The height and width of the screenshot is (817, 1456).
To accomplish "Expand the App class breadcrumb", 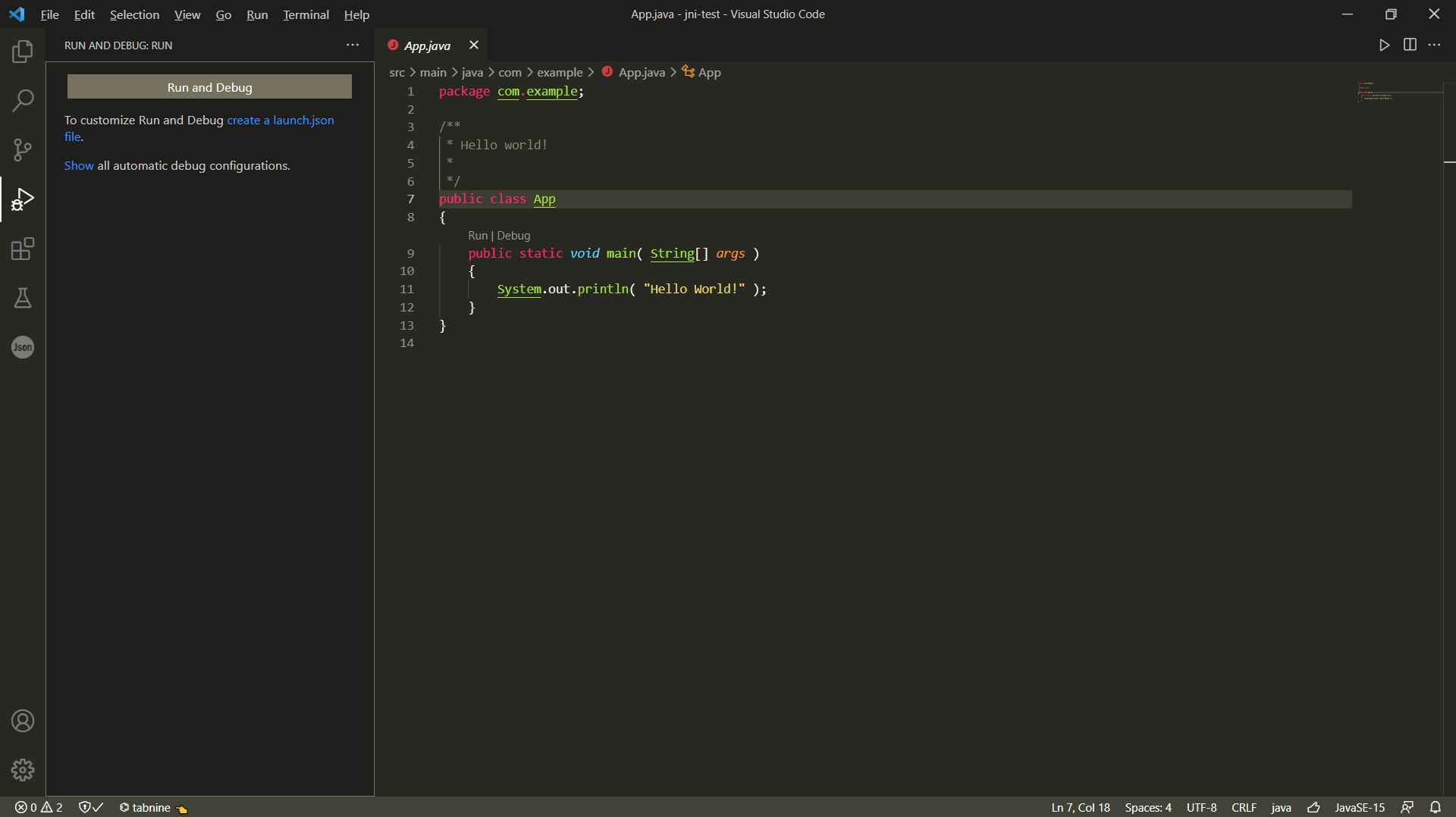I will tap(701, 72).
